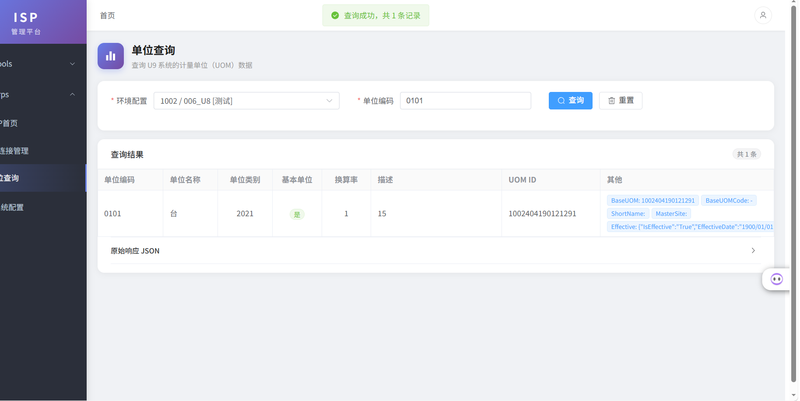
Task: Click the green 是 tag
Action: coord(297,214)
